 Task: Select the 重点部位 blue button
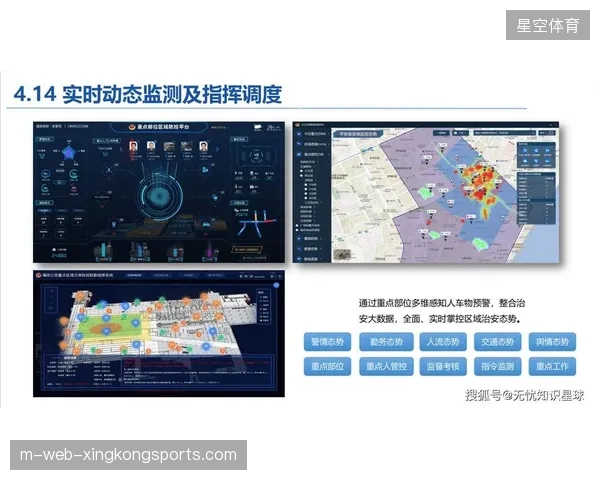coord(327,366)
